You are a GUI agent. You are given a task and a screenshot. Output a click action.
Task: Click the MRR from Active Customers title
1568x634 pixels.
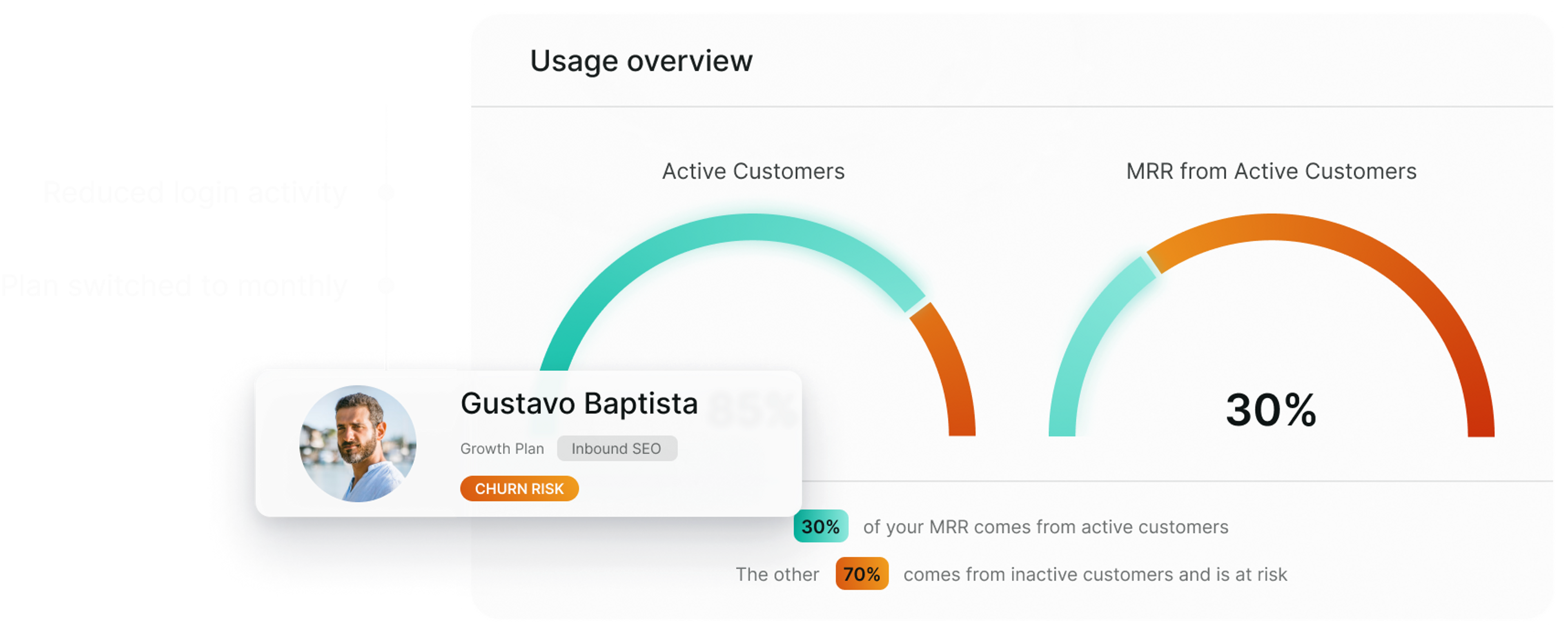[x=1271, y=171]
